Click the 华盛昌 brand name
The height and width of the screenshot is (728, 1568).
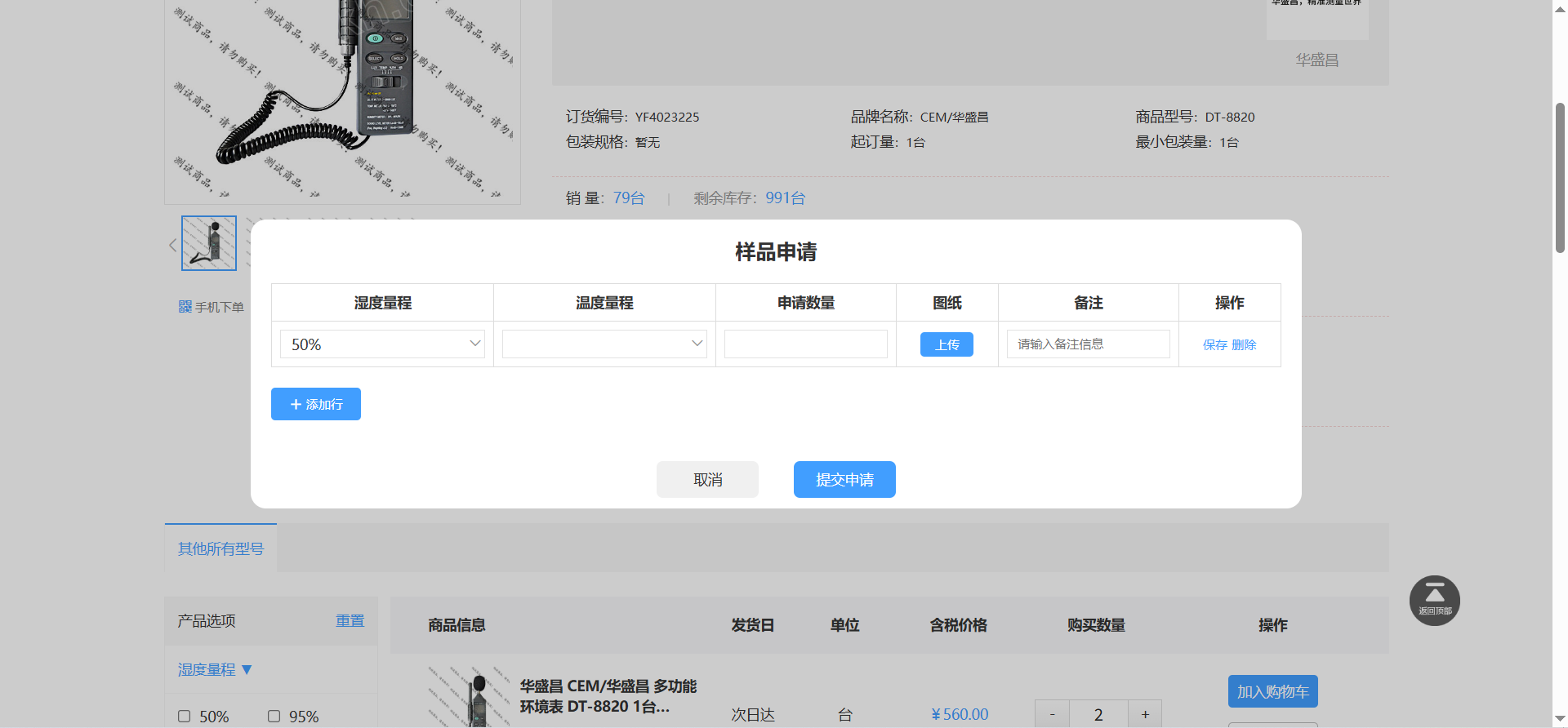pos(1316,60)
